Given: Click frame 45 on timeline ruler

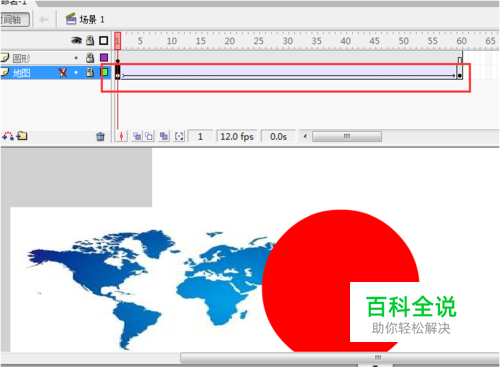Looking at the screenshot, I should (x=375, y=41).
